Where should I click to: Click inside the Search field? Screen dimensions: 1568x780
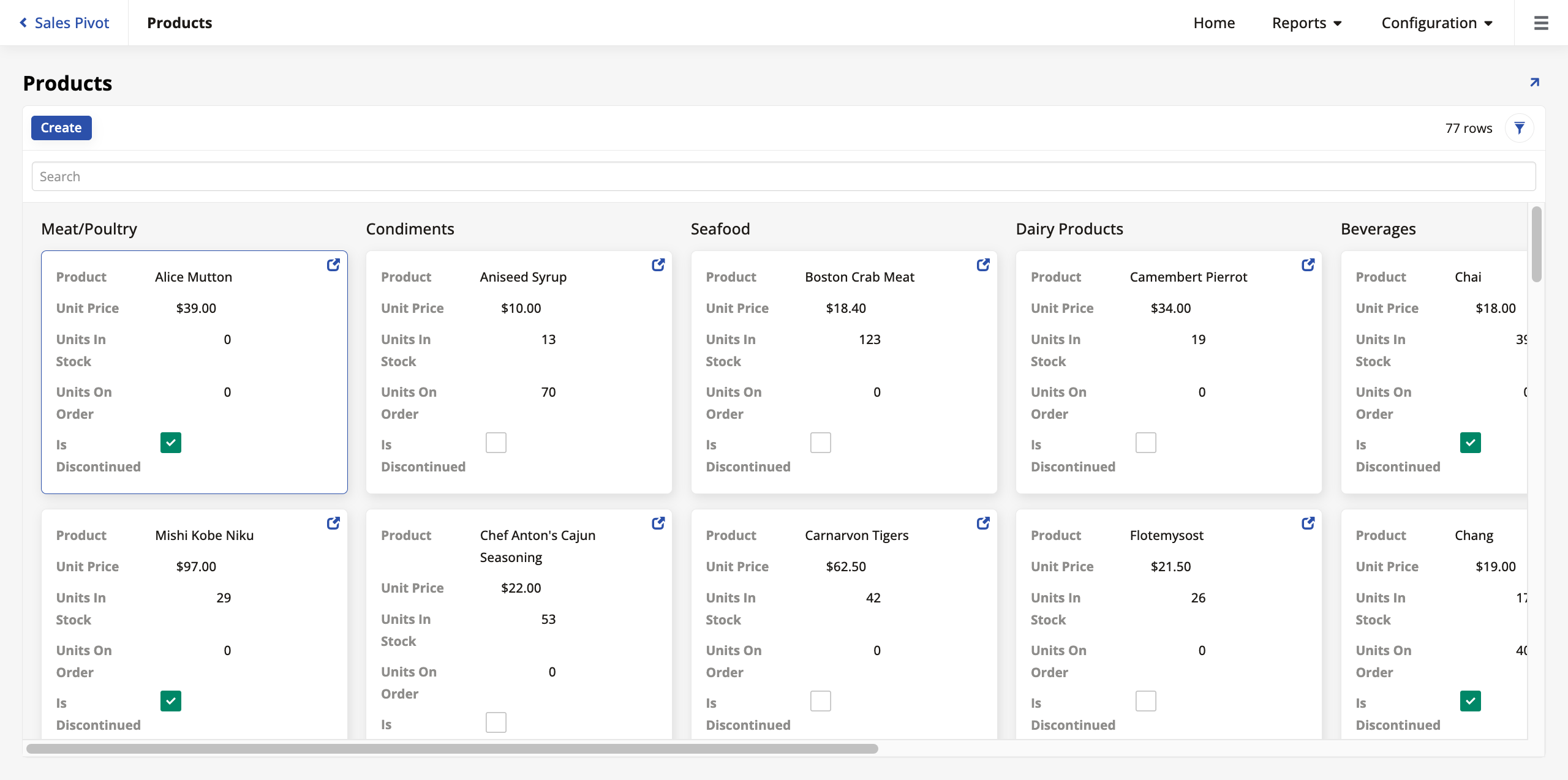[x=784, y=176]
